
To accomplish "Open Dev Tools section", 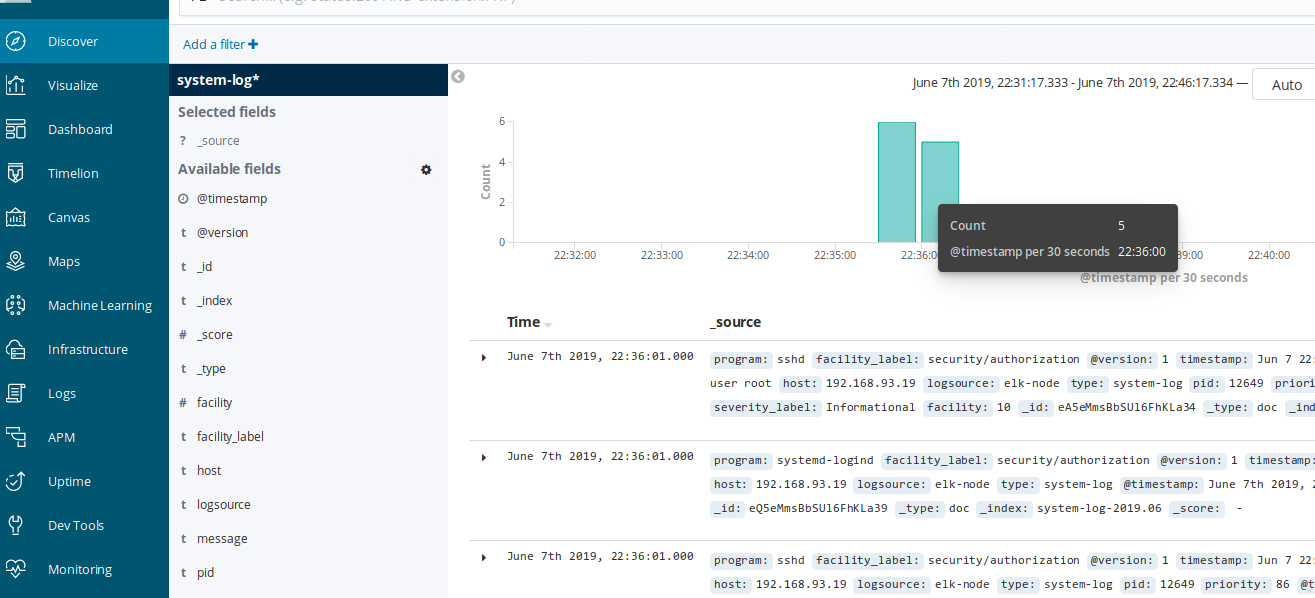I will (x=76, y=525).
